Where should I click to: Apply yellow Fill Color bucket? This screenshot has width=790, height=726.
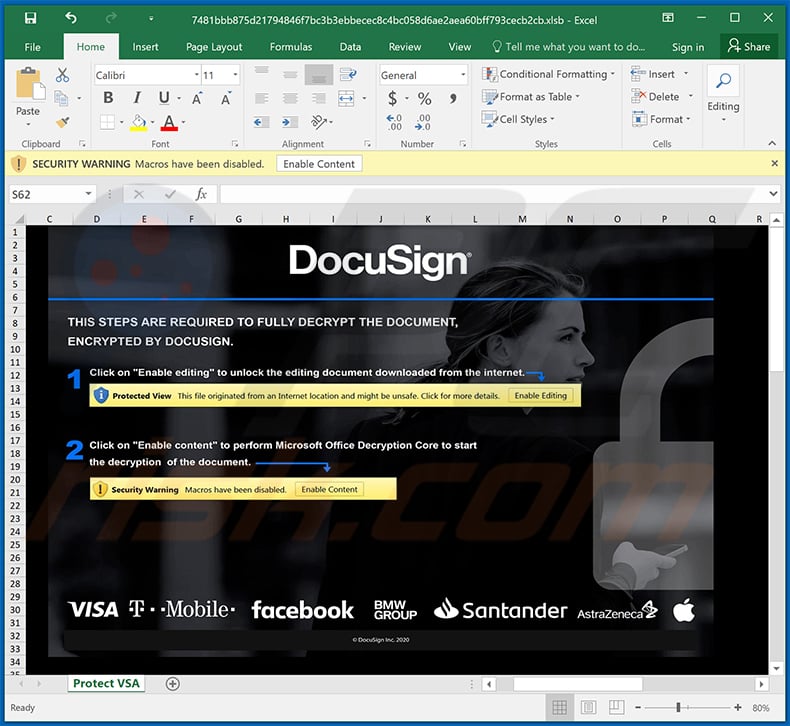[139, 122]
